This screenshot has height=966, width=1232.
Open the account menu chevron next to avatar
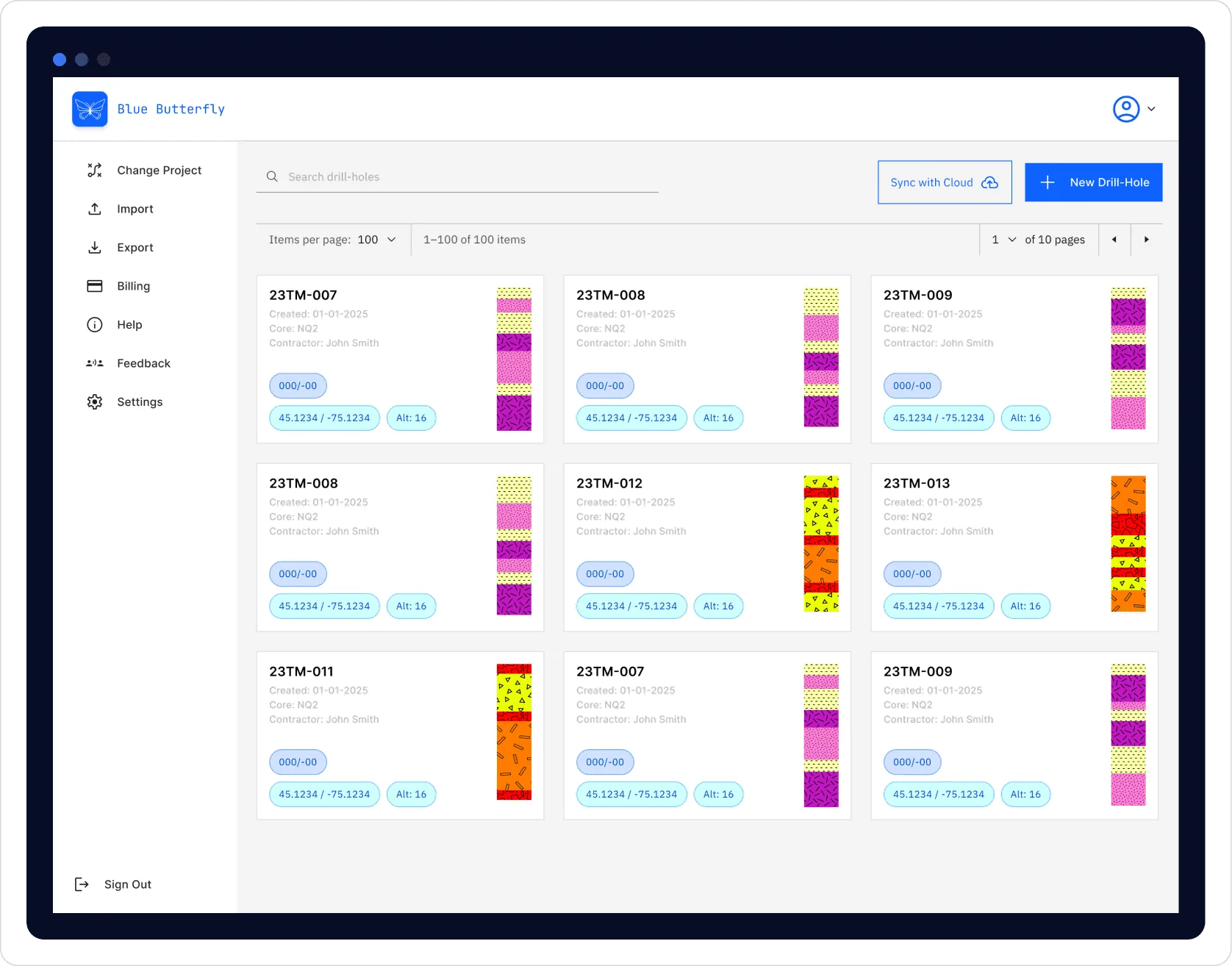tap(1151, 109)
